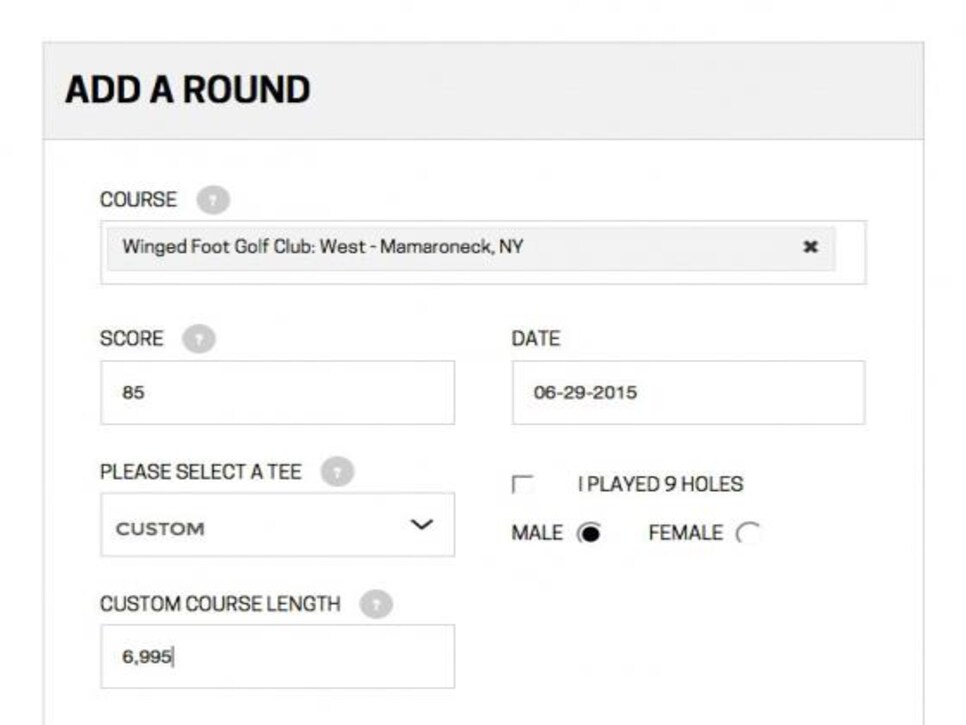Click the ADD A ROUND heading

coord(188,90)
